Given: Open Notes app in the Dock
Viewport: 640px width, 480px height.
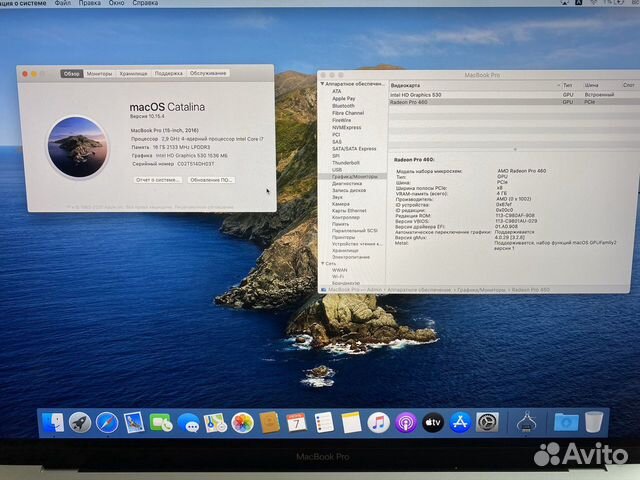Looking at the screenshot, I should click(x=351, y=422).
